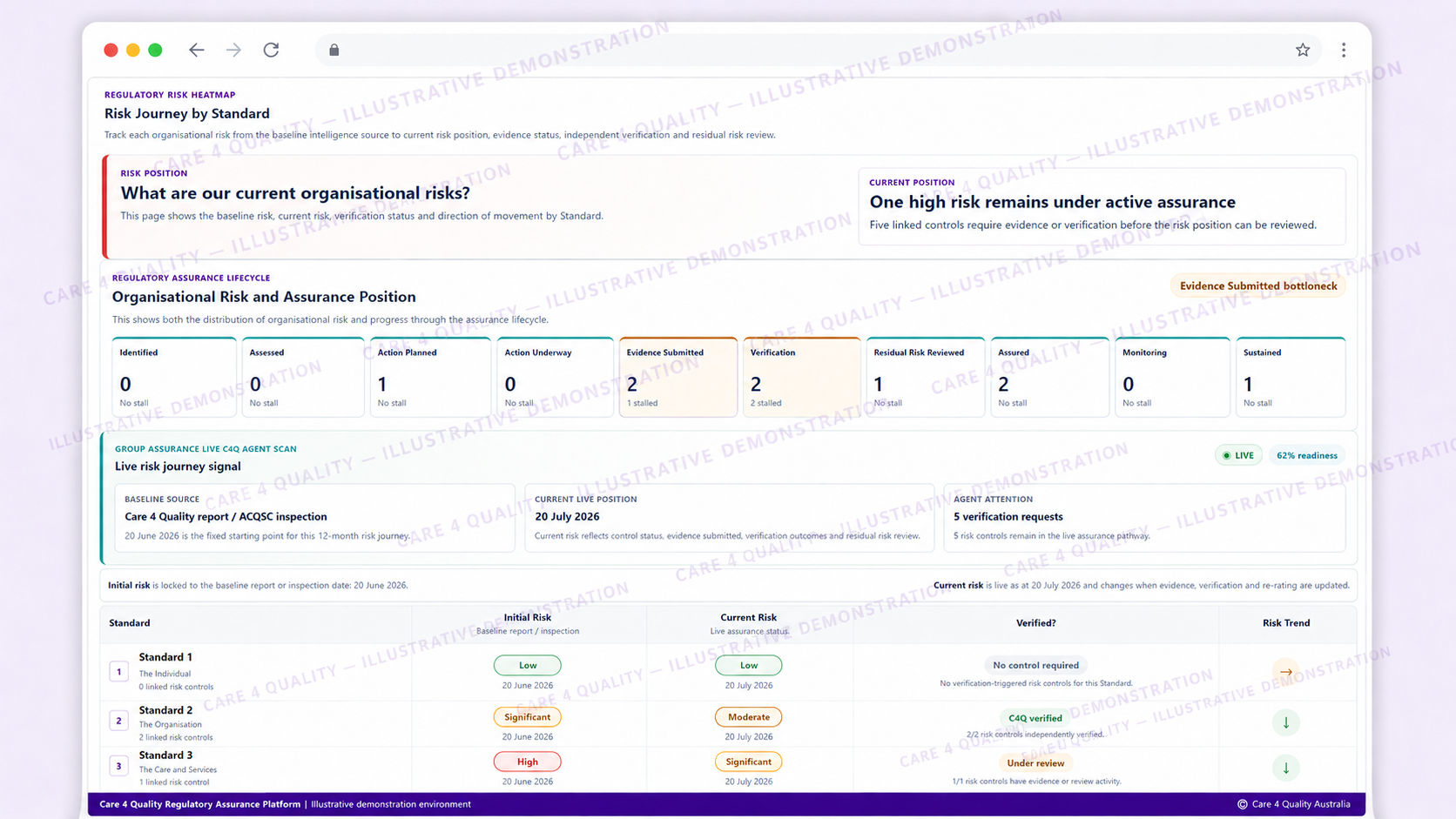Image resolution: width=1456 pixels, height=819 pixels.
Task: Select the Sustained stage card
Action: pos(1291,377)
